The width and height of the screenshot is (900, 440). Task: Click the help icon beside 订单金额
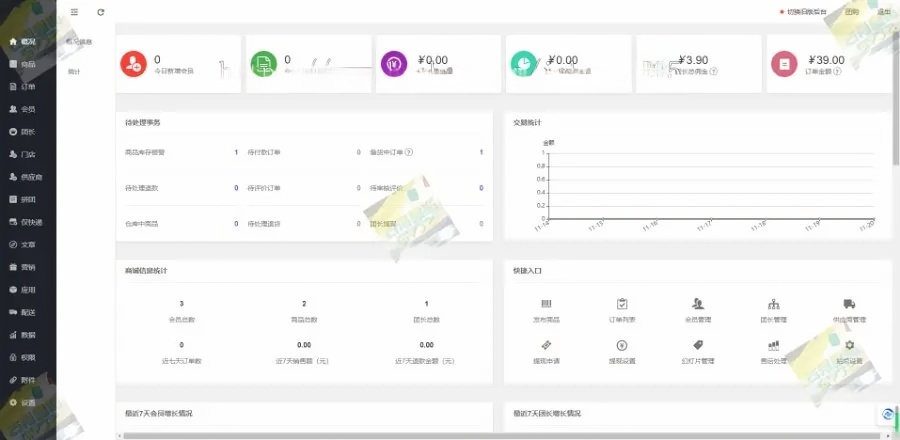[838, 72]
